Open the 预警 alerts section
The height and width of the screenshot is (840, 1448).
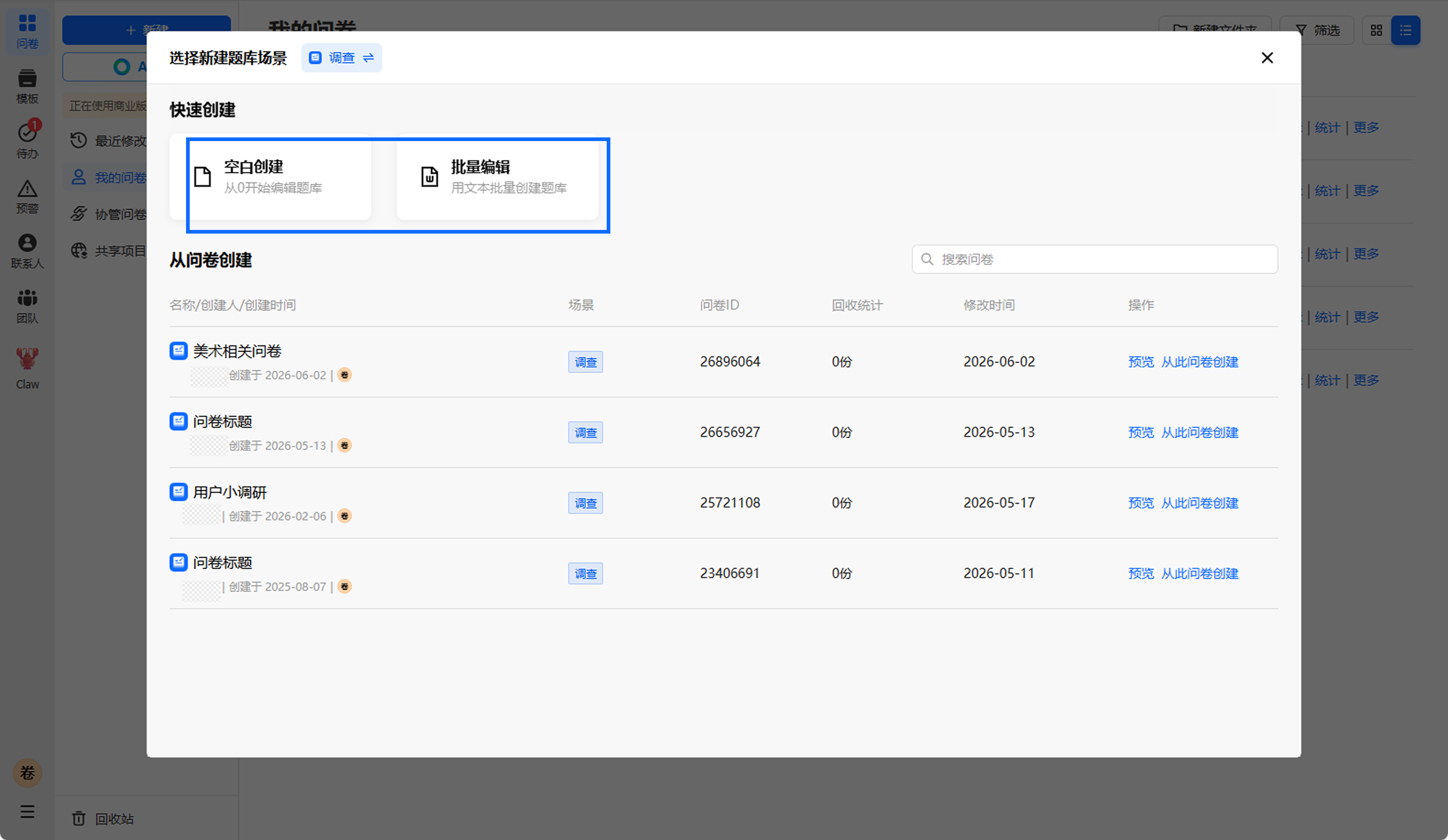coord(27,196)
